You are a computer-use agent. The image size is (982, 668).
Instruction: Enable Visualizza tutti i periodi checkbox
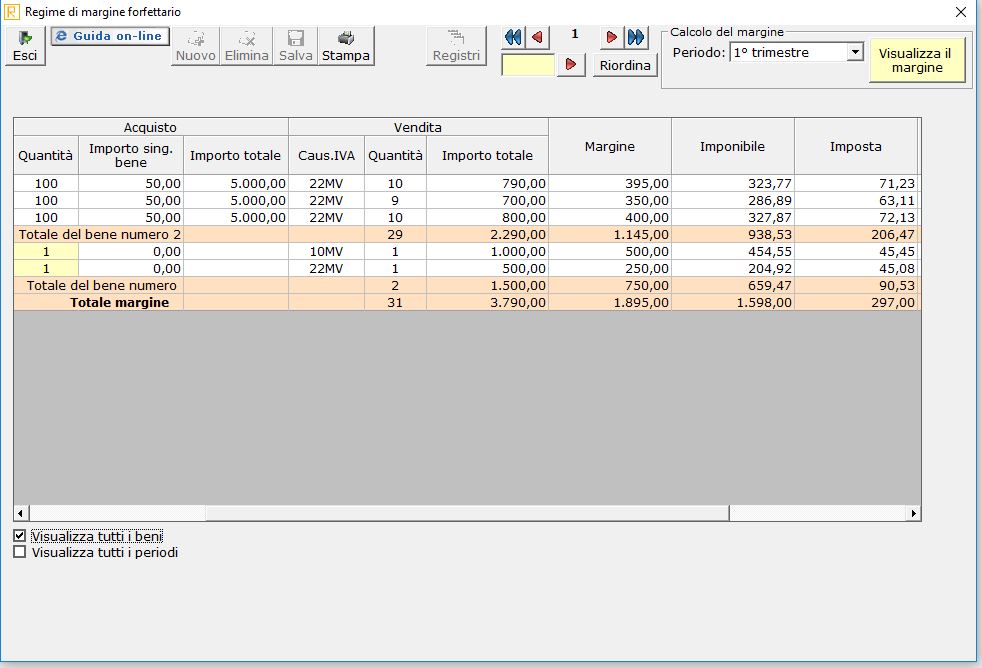point(20,552)
